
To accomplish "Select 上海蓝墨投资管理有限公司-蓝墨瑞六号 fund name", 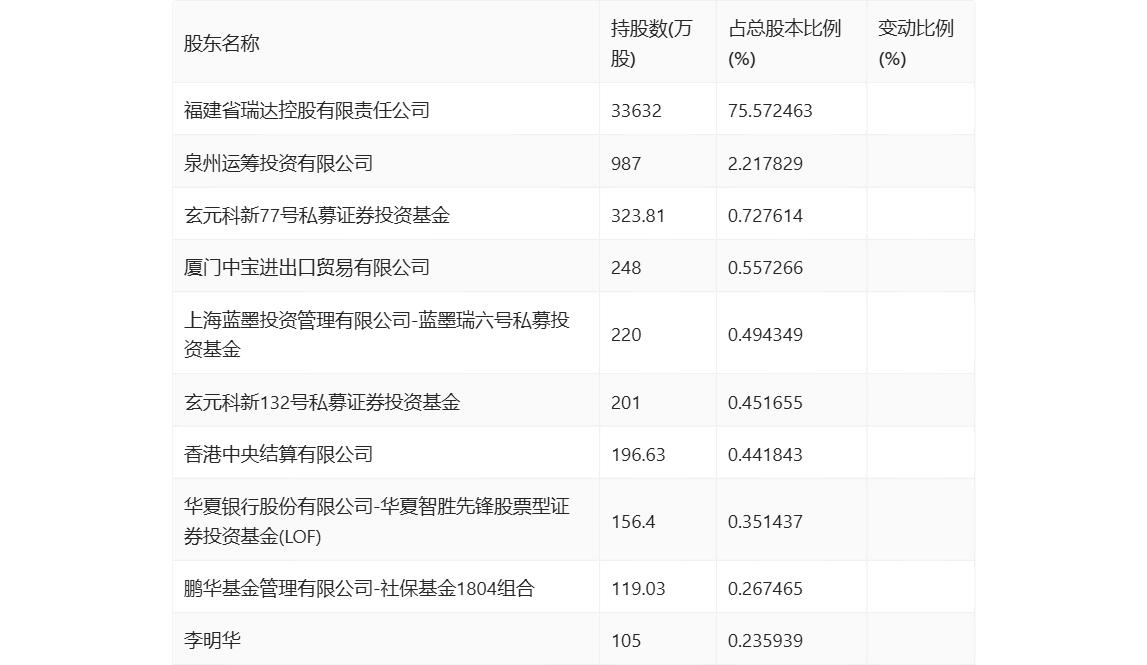I will coord(377,334).
